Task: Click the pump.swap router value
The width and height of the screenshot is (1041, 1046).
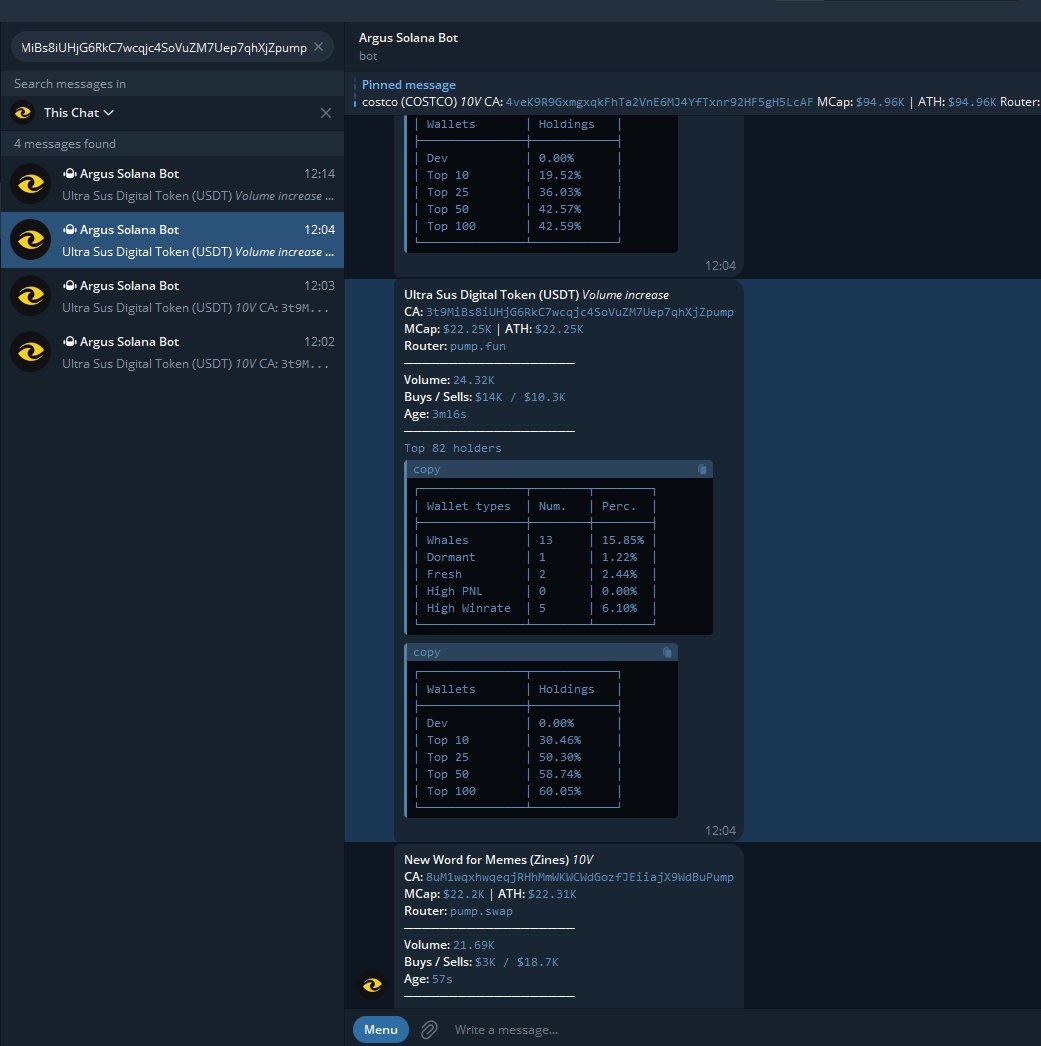Action: [x=481, y=911]
